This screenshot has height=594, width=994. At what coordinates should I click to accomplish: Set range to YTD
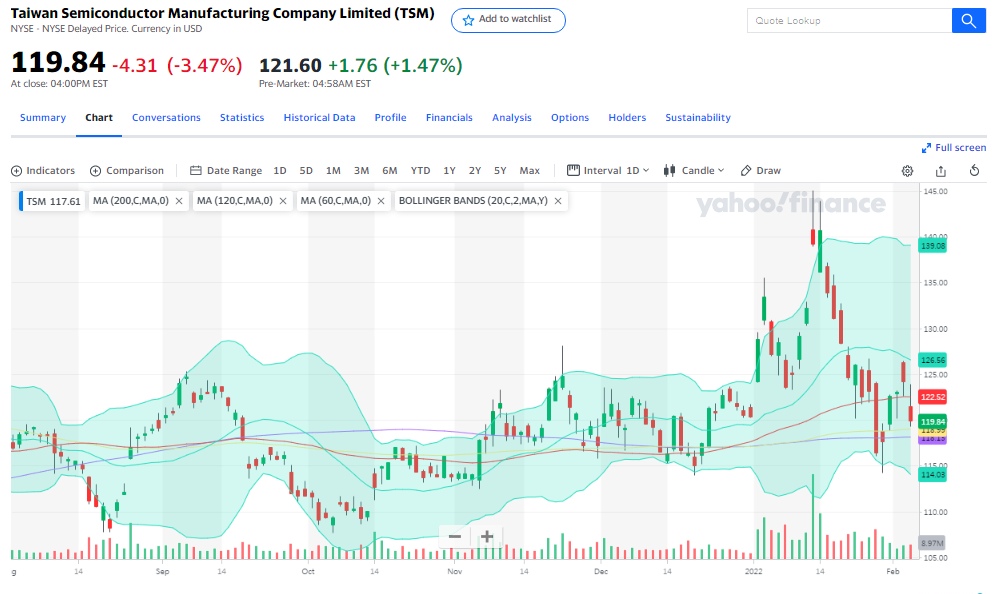coord(420,171)
